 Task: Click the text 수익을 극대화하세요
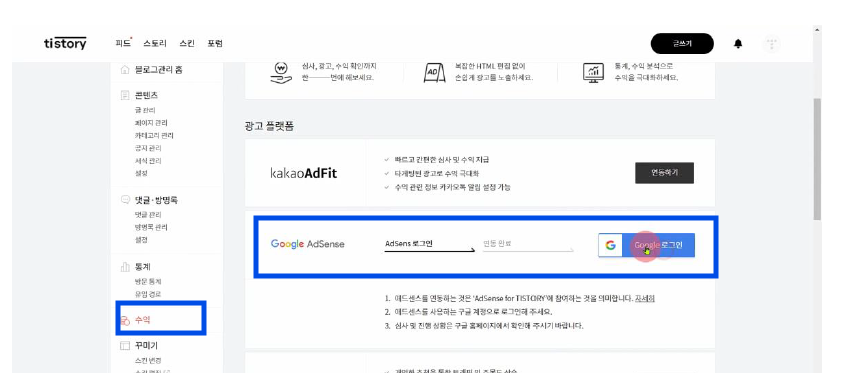(646, 77)
